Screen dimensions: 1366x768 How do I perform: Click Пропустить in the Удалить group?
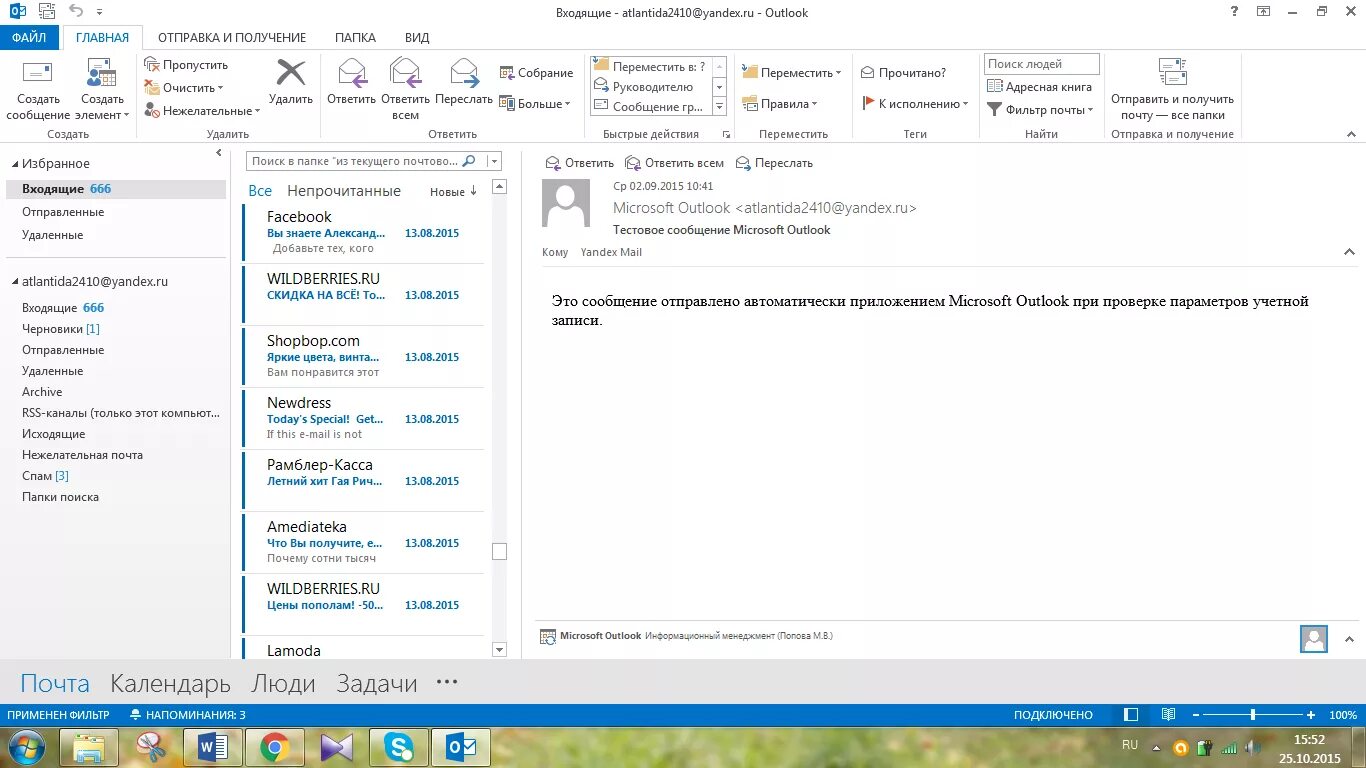(x=186, y=64)
